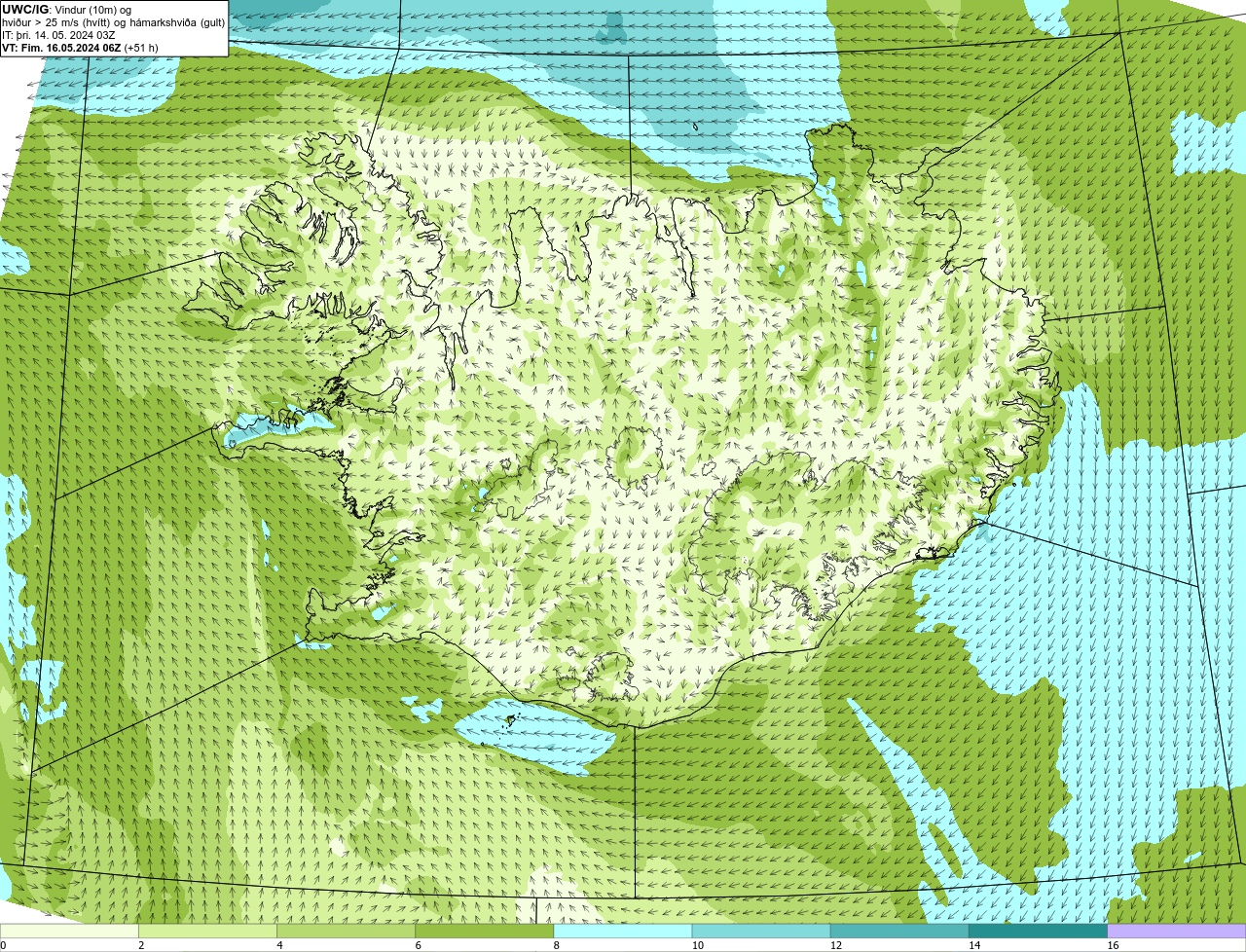Click the legend scale label '8'
This screenshot has height=952, width=1246.
pos(556,945)
